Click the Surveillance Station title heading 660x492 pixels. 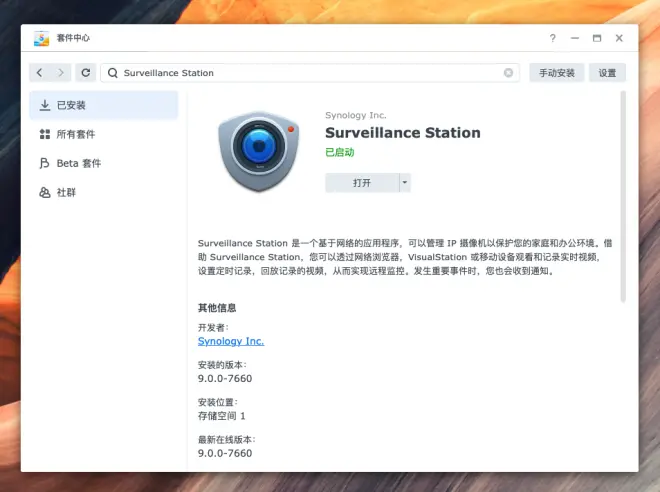pyautogui.click(x=403, y=133)
